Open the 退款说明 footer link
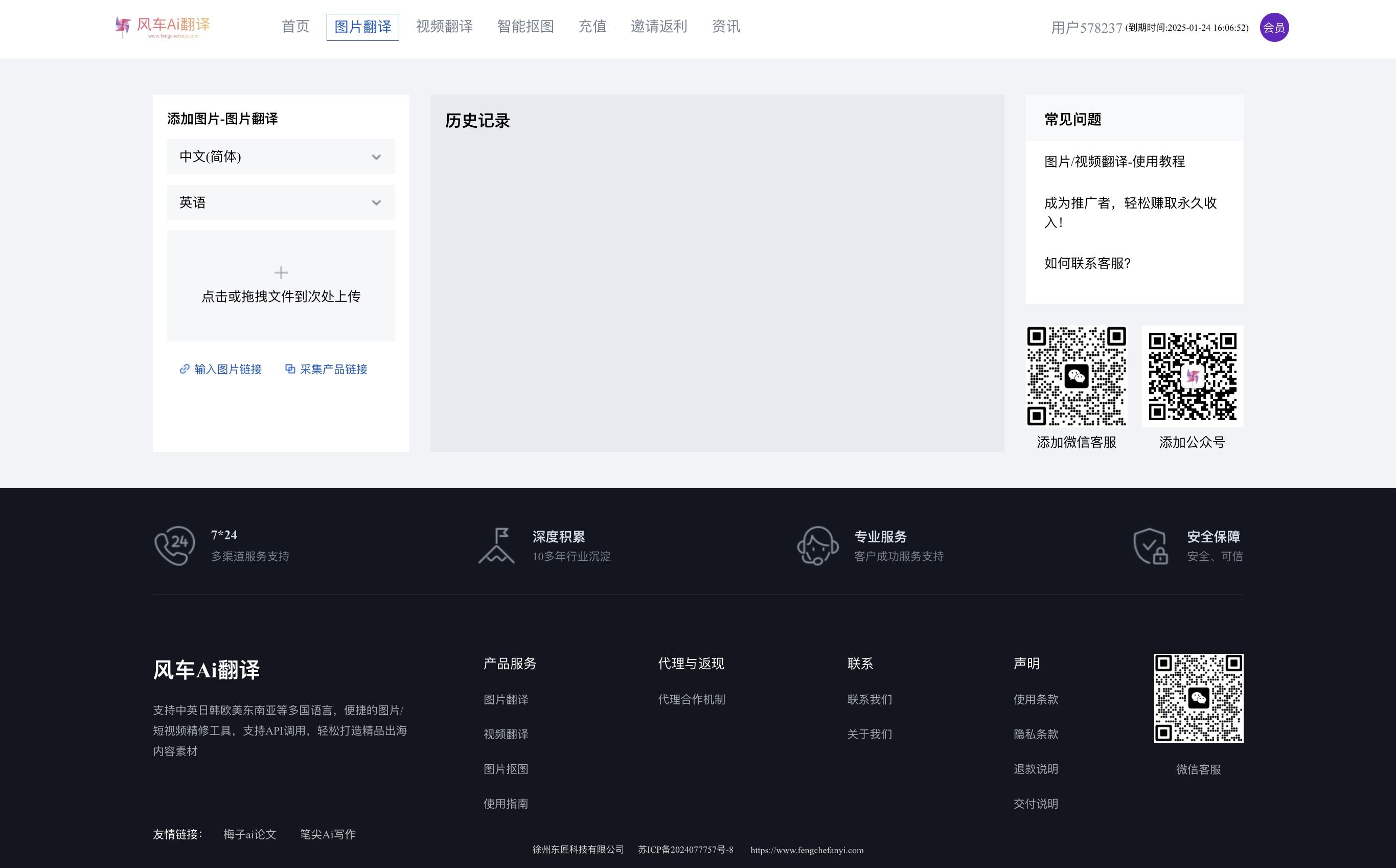Screen dimensions: 1396x868 1036,769
